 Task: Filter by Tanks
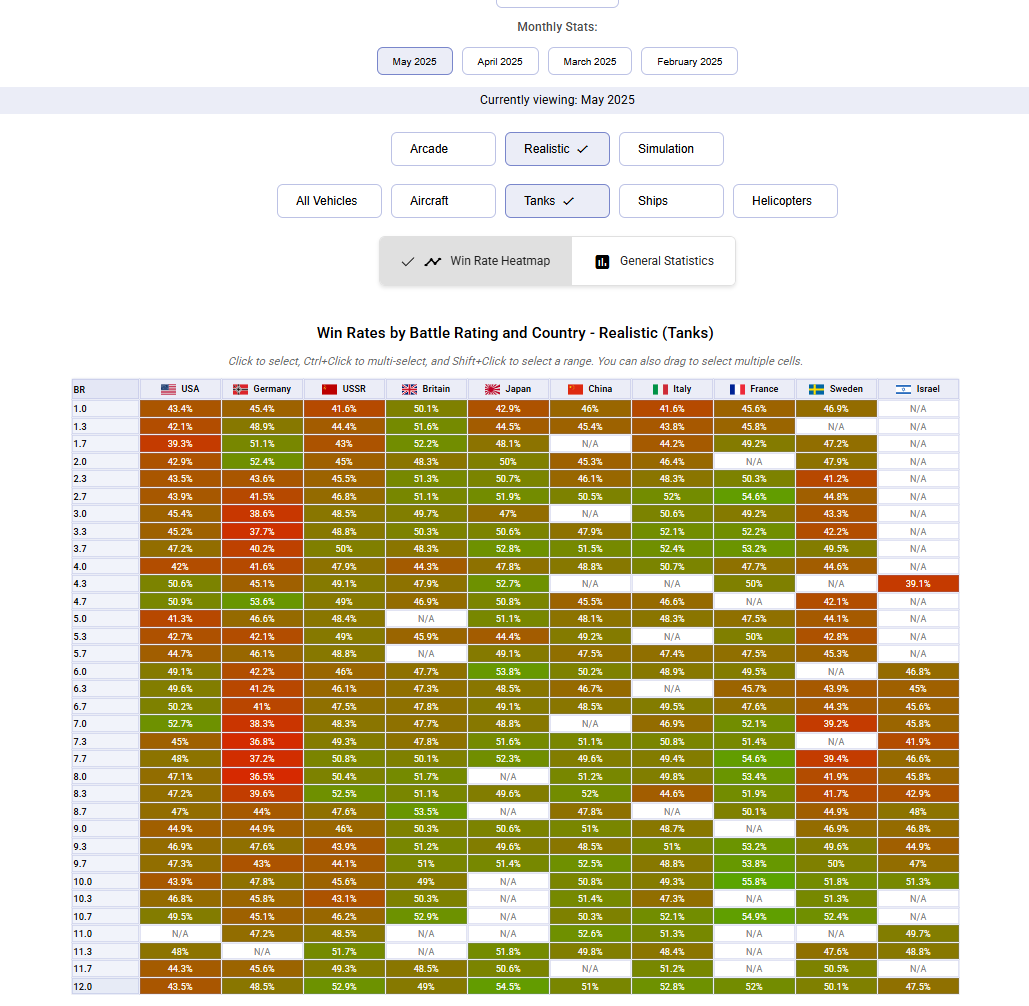point(557,201)
